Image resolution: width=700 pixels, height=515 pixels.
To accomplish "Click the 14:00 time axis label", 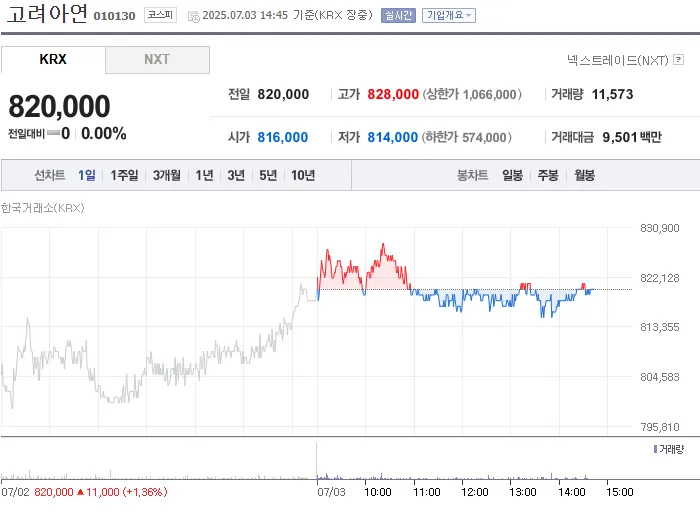I will [x=571, y=492].
